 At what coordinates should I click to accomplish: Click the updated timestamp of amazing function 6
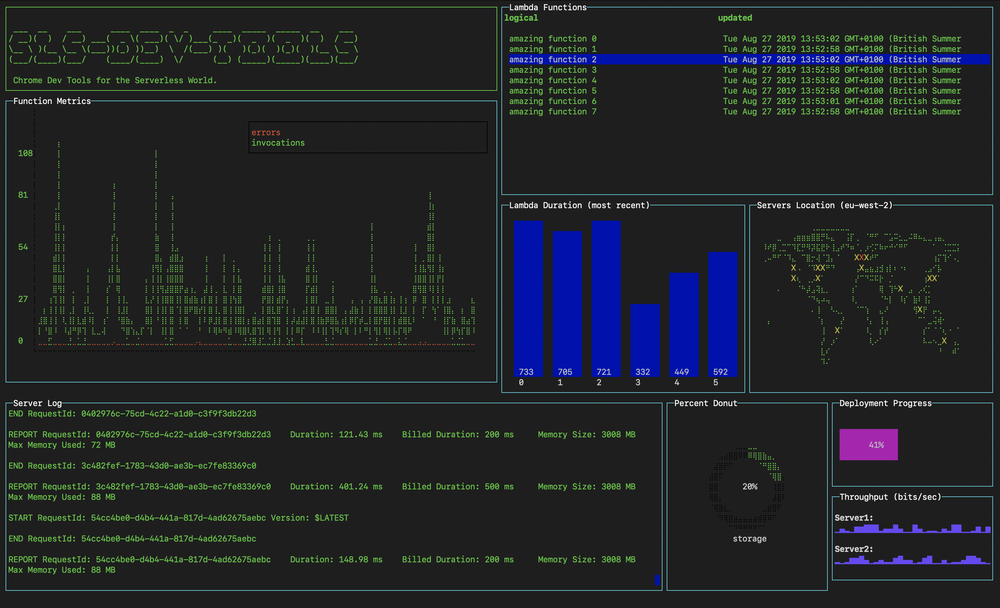click(842, 101)
